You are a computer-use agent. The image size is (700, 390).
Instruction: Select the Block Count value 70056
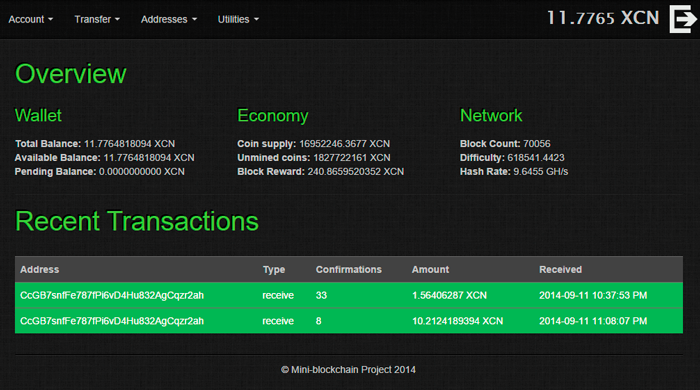537,144
